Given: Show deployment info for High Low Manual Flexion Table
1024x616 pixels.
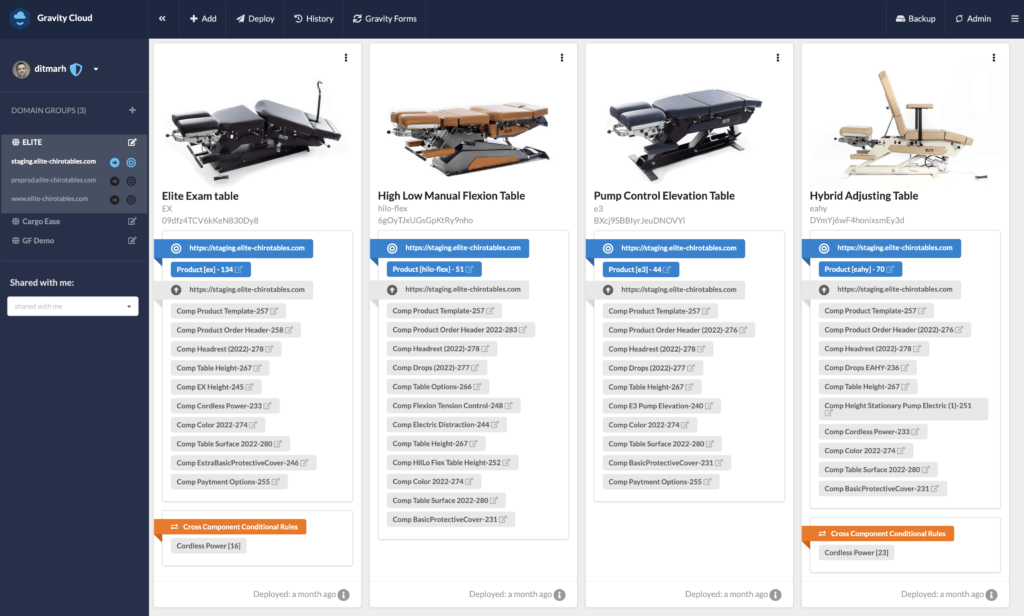Looking at the screenshot, I should (560, 594).
